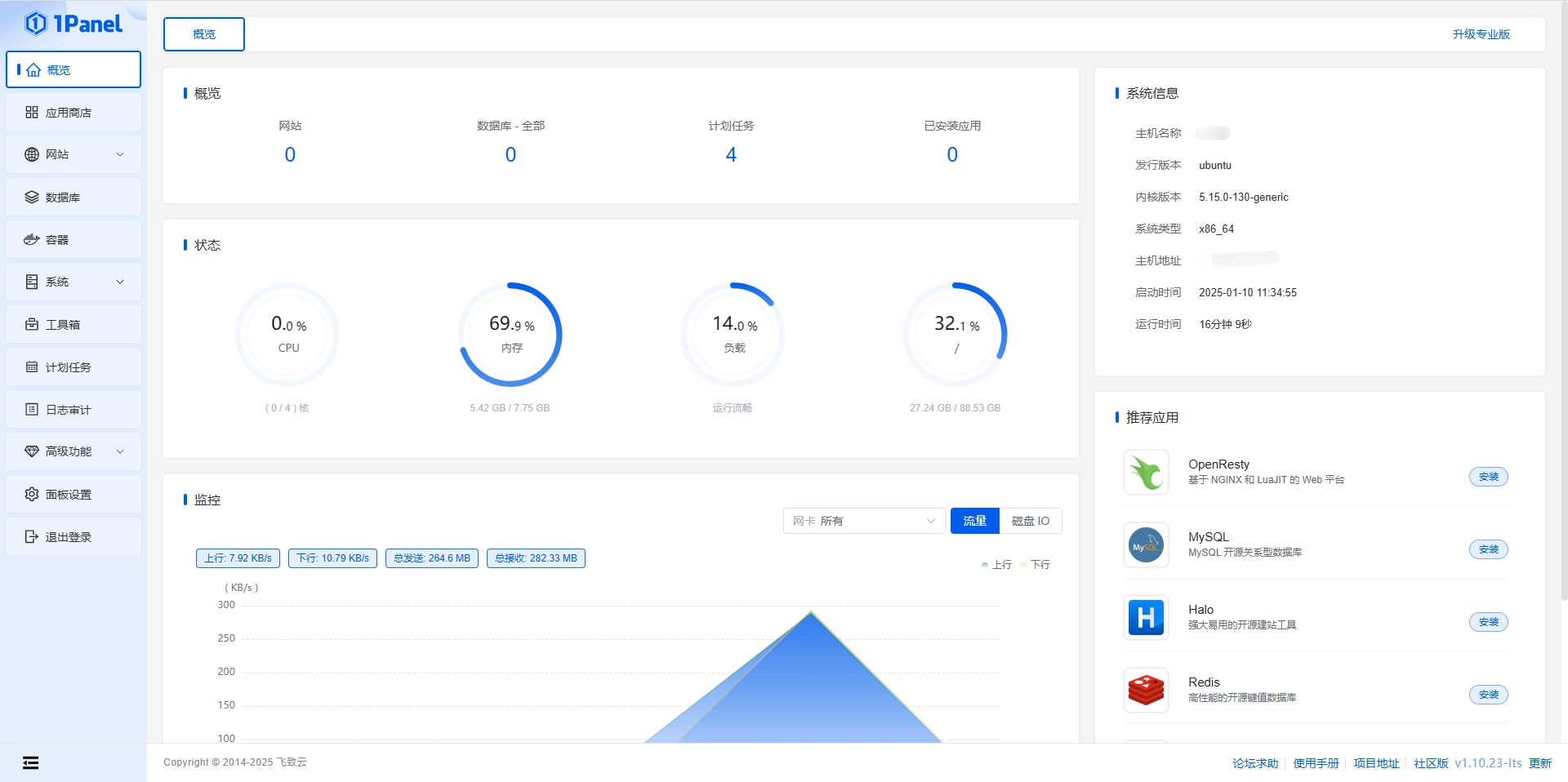The height and width of the screenshot is (782, 1568).
Task: Expand the 网站 sidebar submenu
Action: tap(120, 154)
